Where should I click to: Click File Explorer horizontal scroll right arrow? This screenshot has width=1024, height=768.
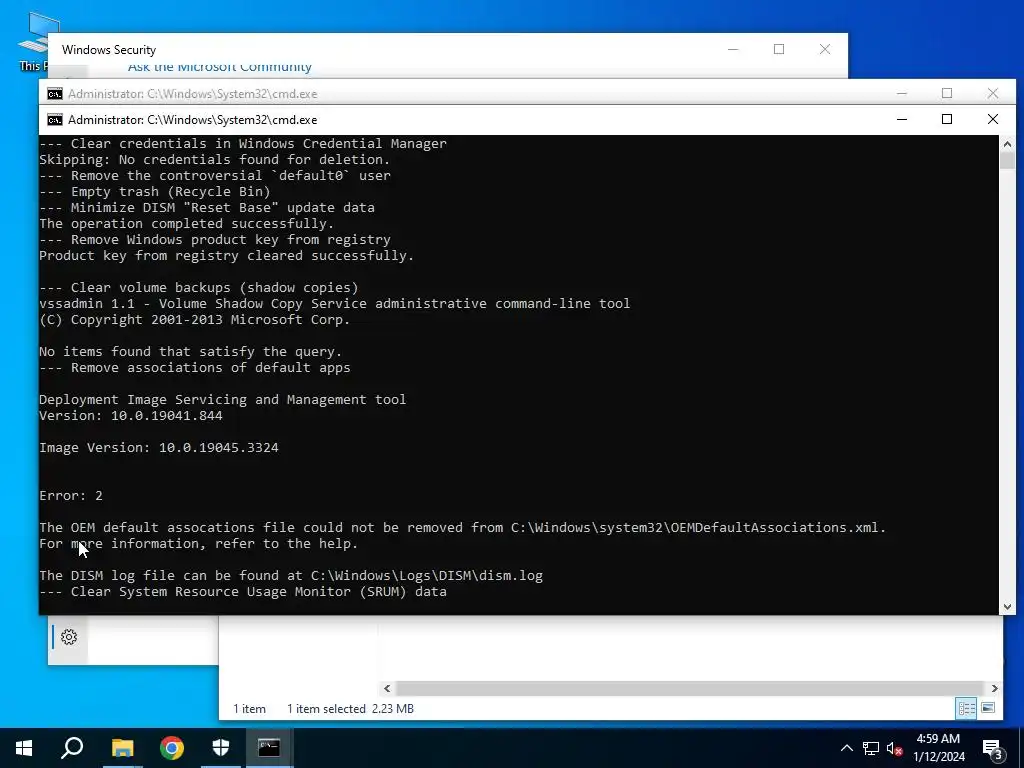point(995,688)
